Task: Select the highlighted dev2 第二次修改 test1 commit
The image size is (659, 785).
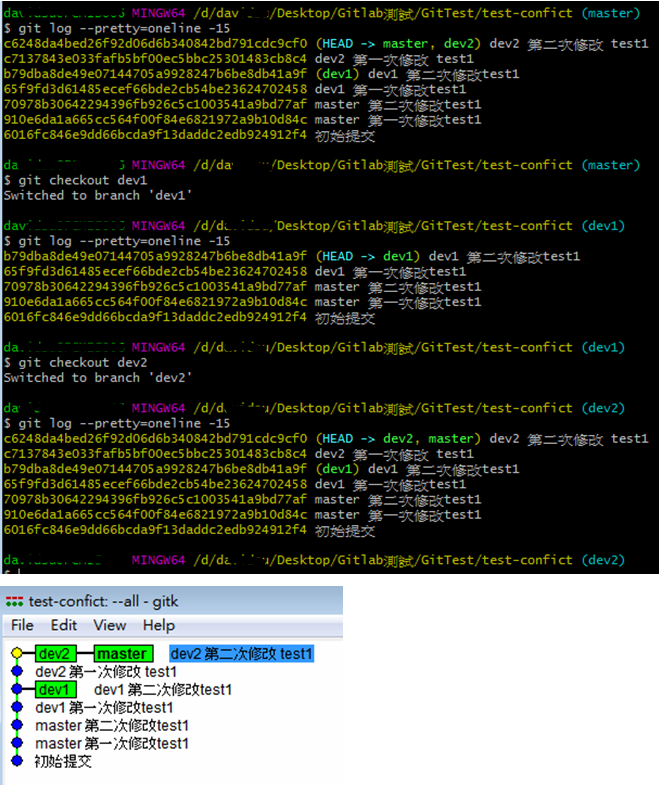Action: (x=241, y=654)
